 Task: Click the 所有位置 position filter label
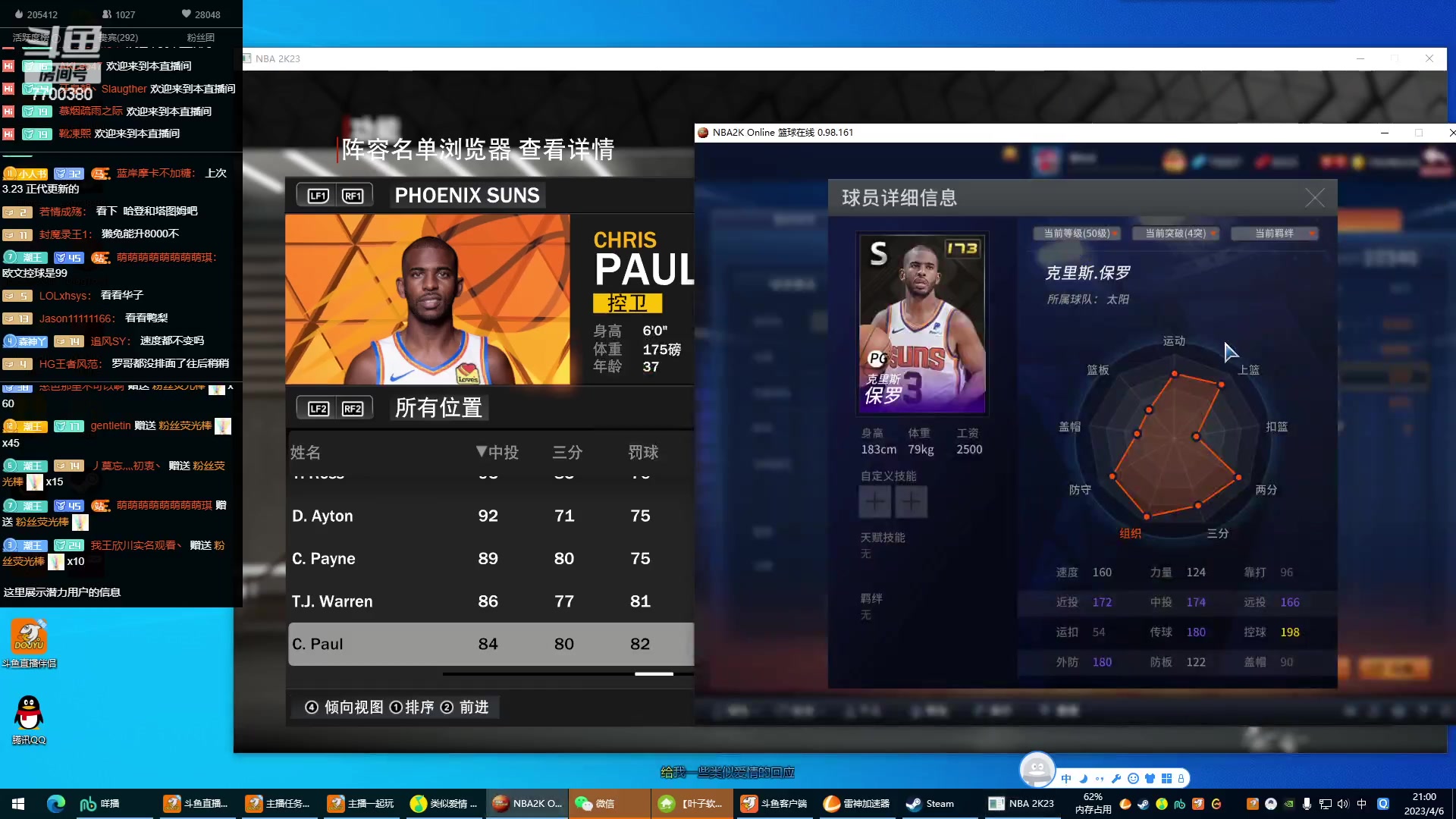pyautogui.click(x=438, y=408)
